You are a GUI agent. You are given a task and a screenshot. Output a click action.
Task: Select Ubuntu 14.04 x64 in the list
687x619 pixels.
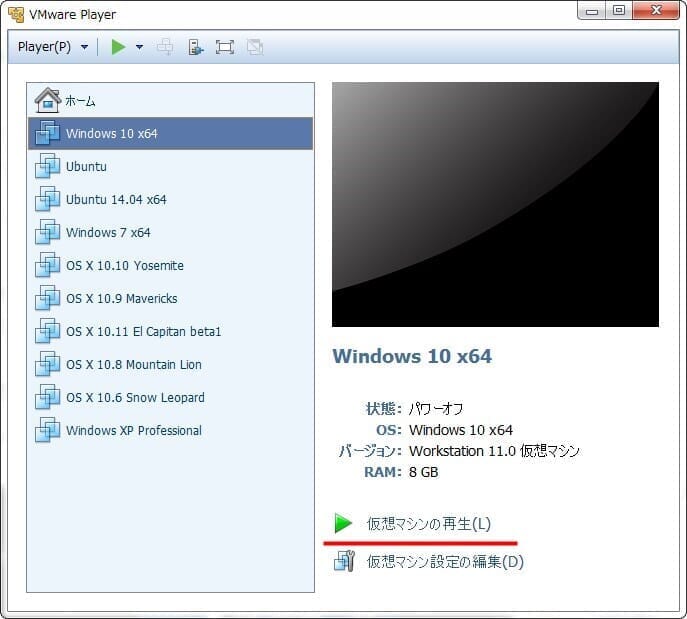(x=116, y=200)
